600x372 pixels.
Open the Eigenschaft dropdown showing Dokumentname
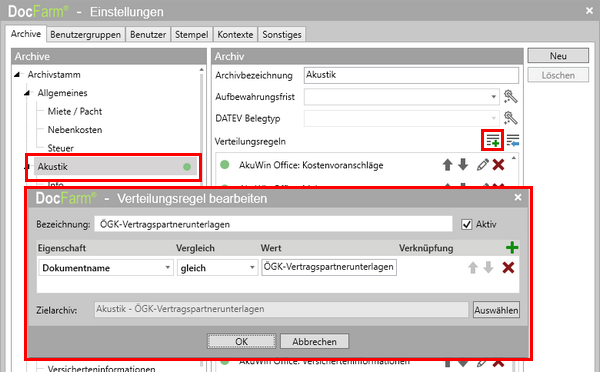[106, 268]
